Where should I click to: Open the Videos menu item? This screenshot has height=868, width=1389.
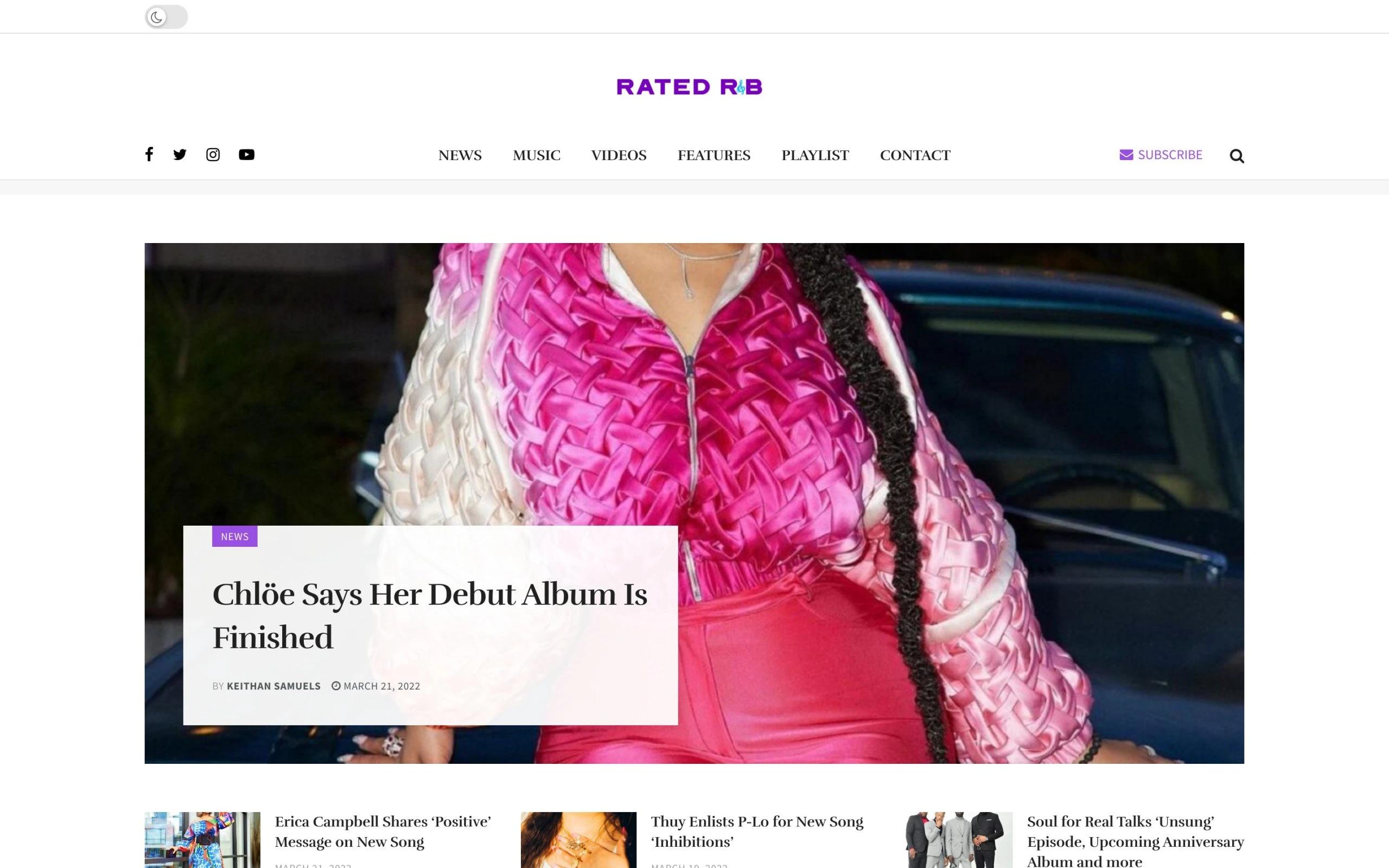pos(619,155)
